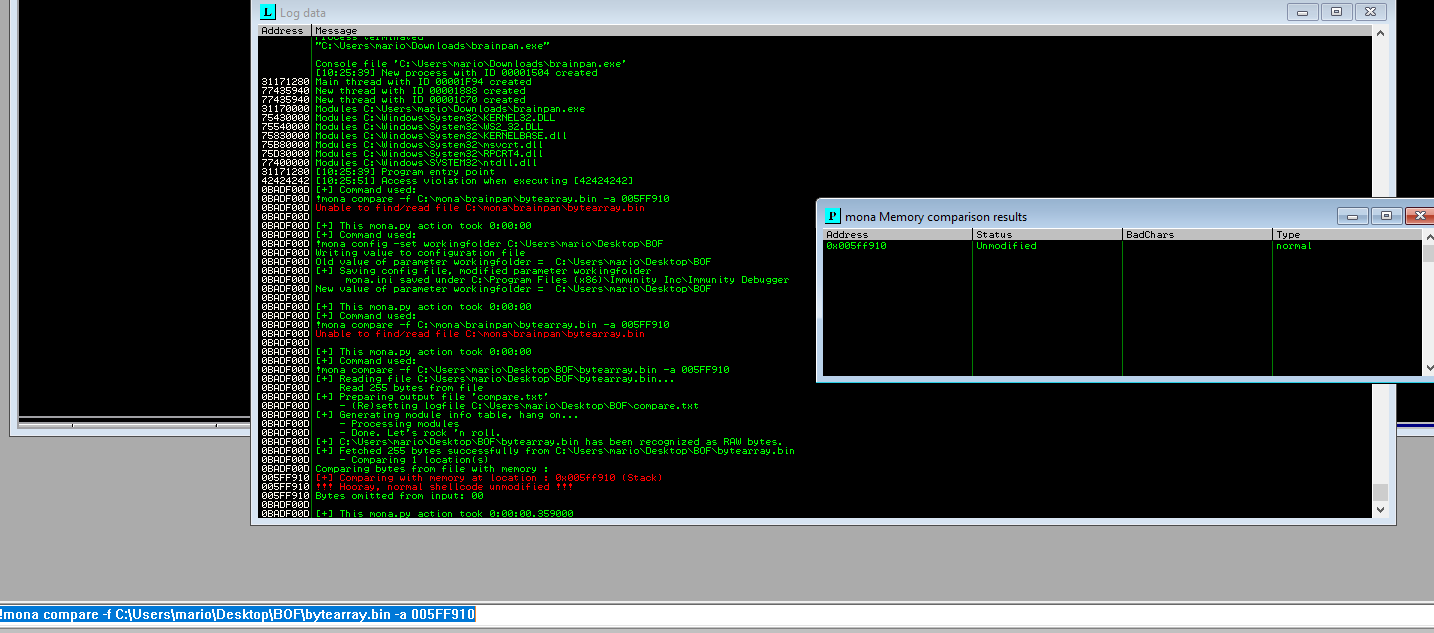Image resolution: width=1434 pixels, height=633 pixels.
Task: Select the 'Reading file ...bytearray.bin...' log line
Action: [495, 379]
